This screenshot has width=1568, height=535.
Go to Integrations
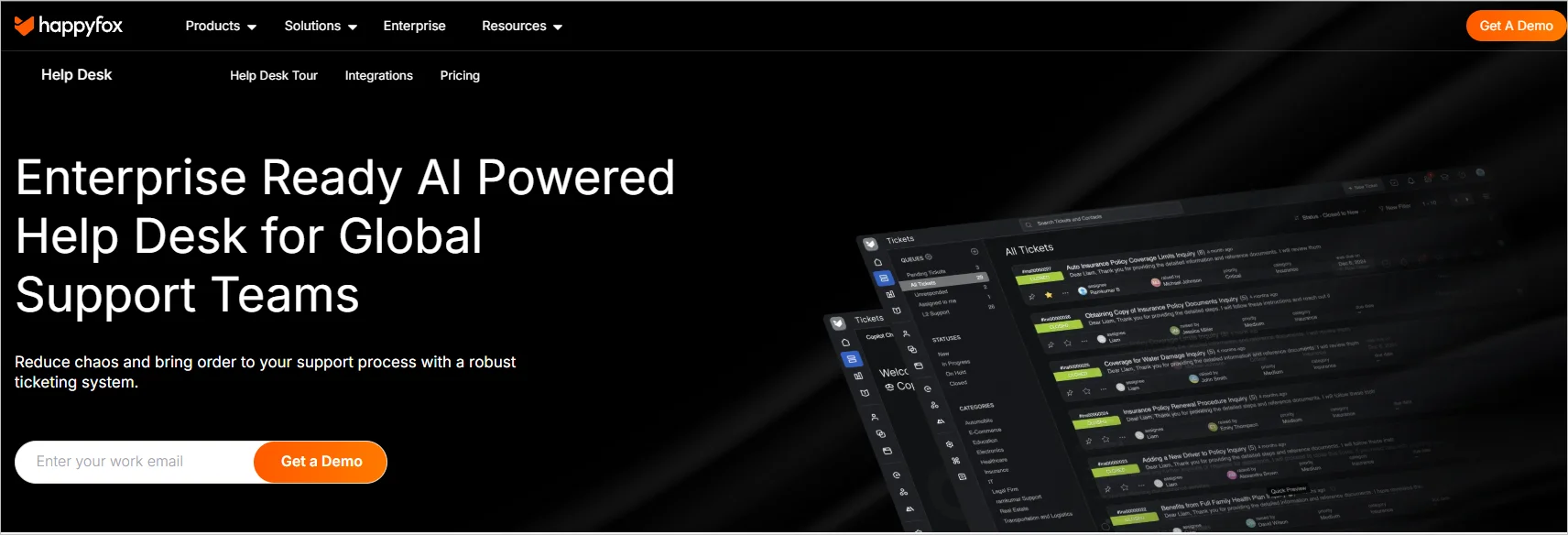[x=378, y=76]
